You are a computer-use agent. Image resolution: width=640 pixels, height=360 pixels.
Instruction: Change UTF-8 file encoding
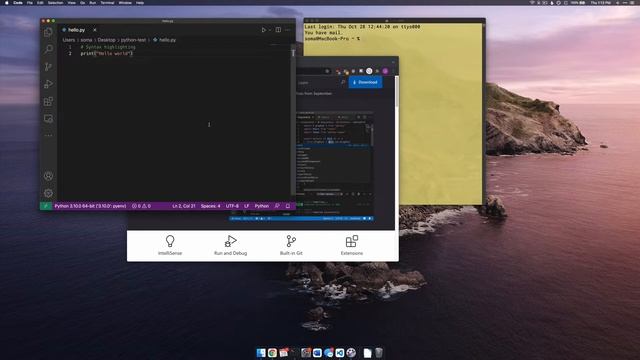[232, 206]
